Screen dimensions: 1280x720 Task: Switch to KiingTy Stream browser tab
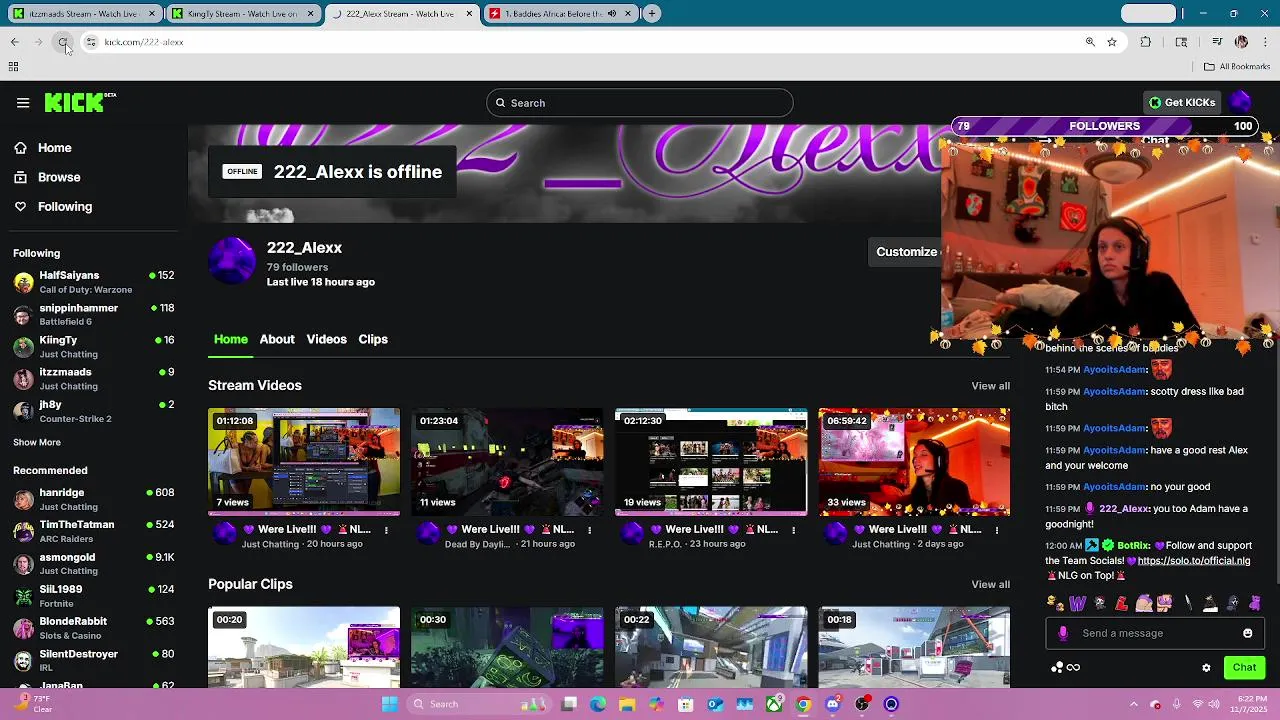(243, 14)
